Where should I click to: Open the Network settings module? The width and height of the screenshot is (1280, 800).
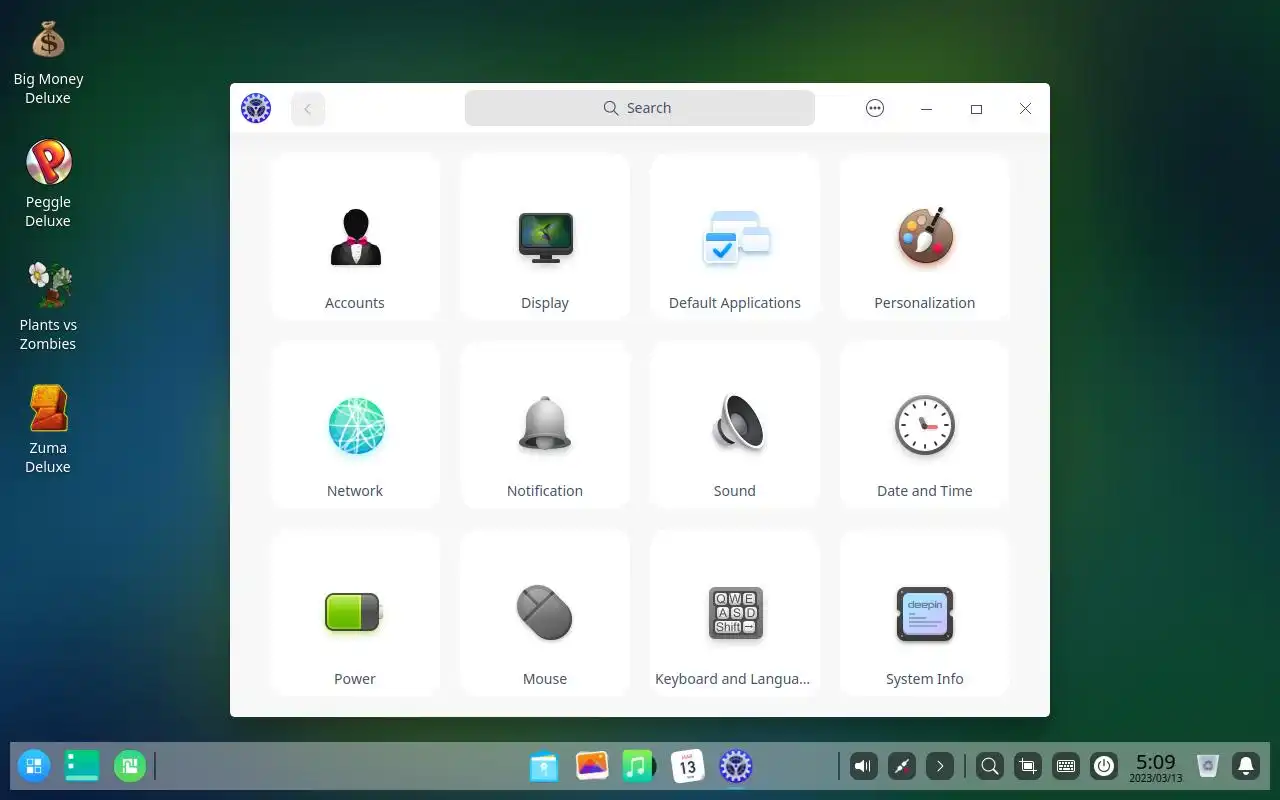point(355,425)
